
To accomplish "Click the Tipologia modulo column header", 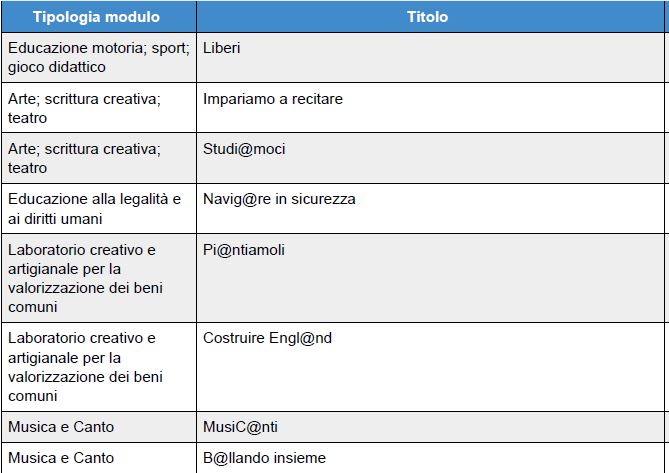I will [x=99, y=17].
